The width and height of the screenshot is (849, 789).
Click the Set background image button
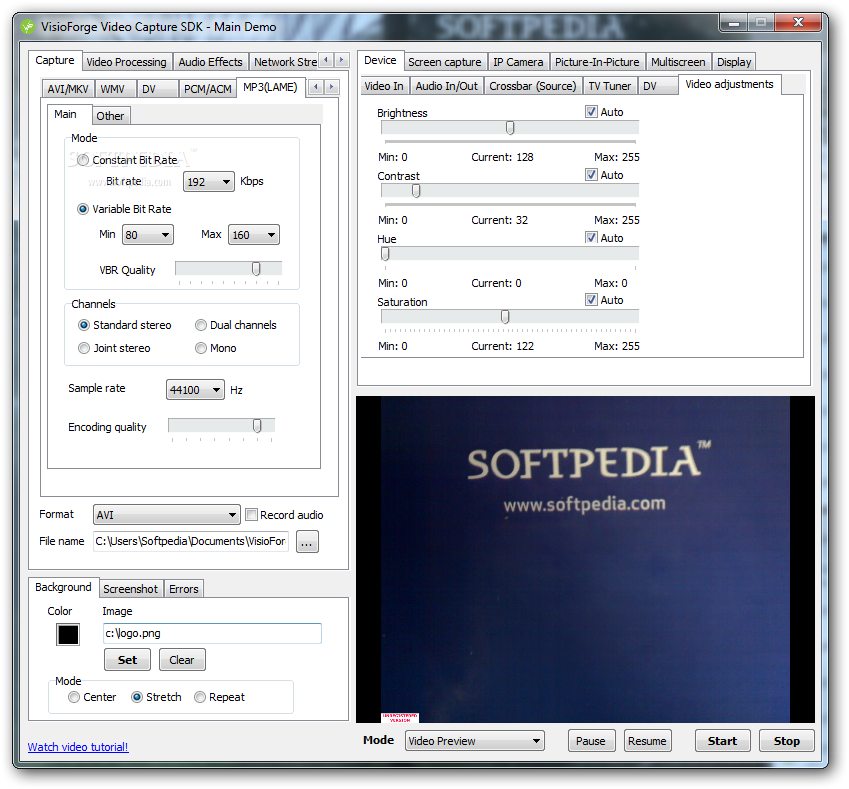pyautogui.click(x=128, y=660)
